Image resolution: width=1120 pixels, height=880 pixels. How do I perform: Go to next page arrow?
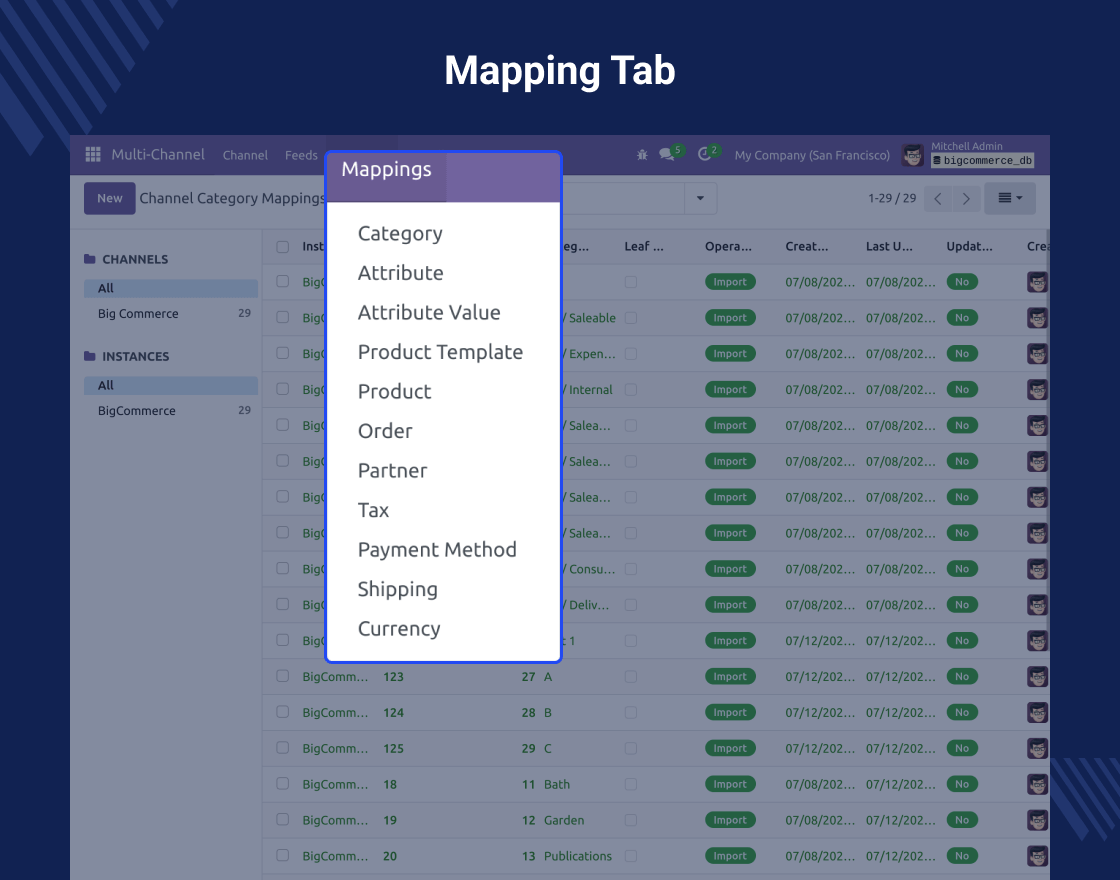pyautogui.click(x=966, y=199)
